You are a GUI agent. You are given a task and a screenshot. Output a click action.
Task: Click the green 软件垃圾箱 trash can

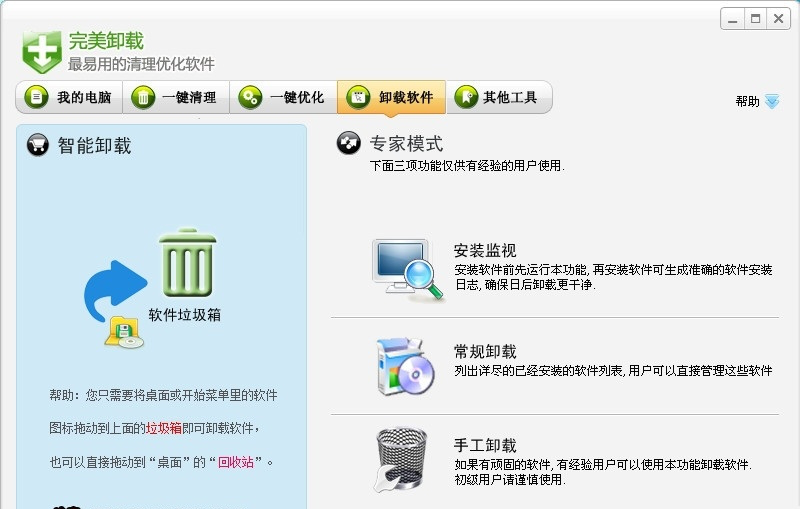tap(187, 262)
